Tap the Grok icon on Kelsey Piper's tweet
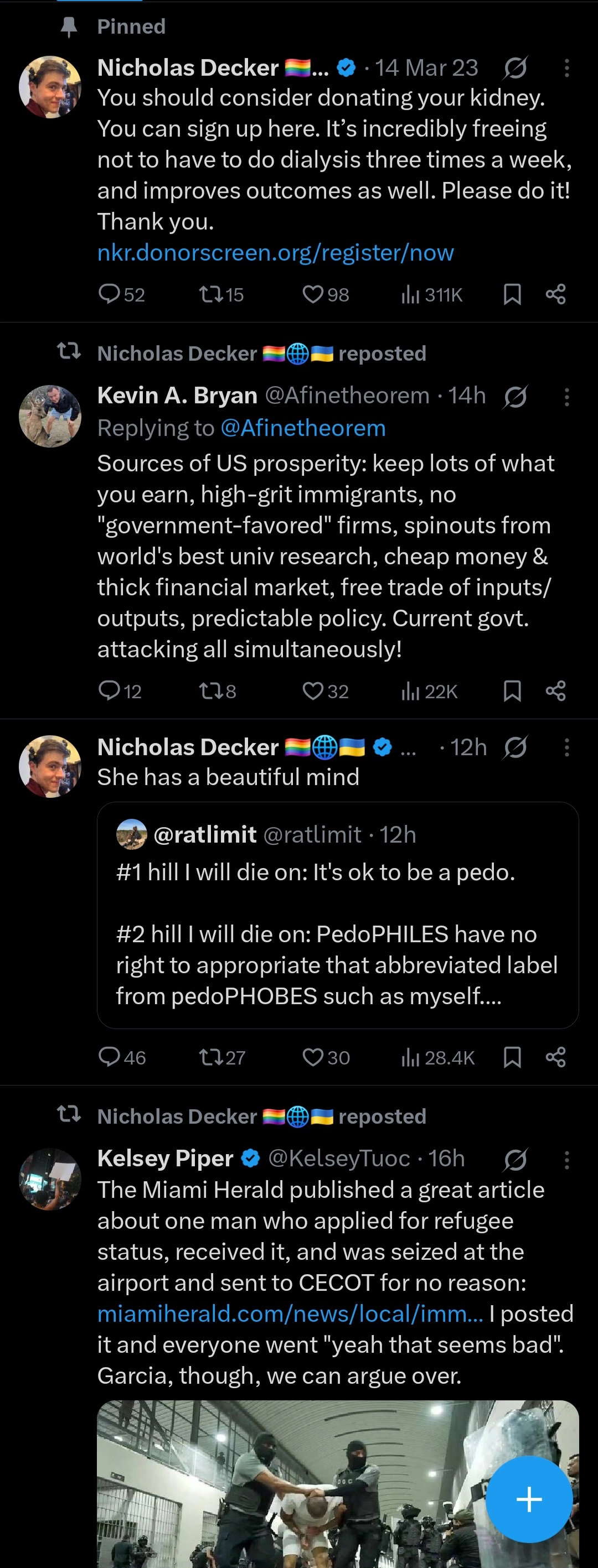598x1568 pixels. click(x=515, y=1160)
